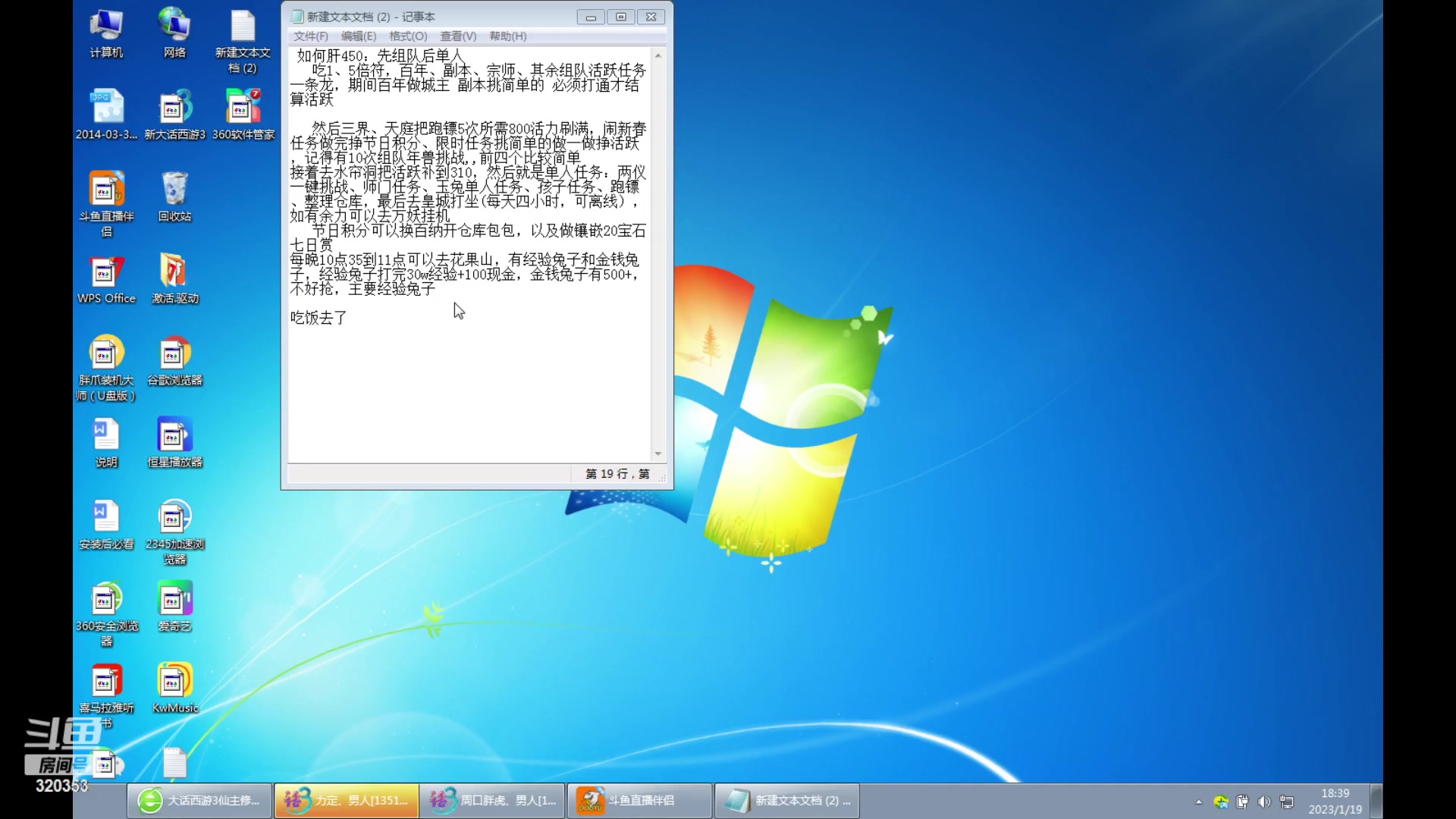Switch to 新建文本文档 (2) taskbar button
Image resolution: width=1456 pixels, height=819 pixels.
[787, 801]
